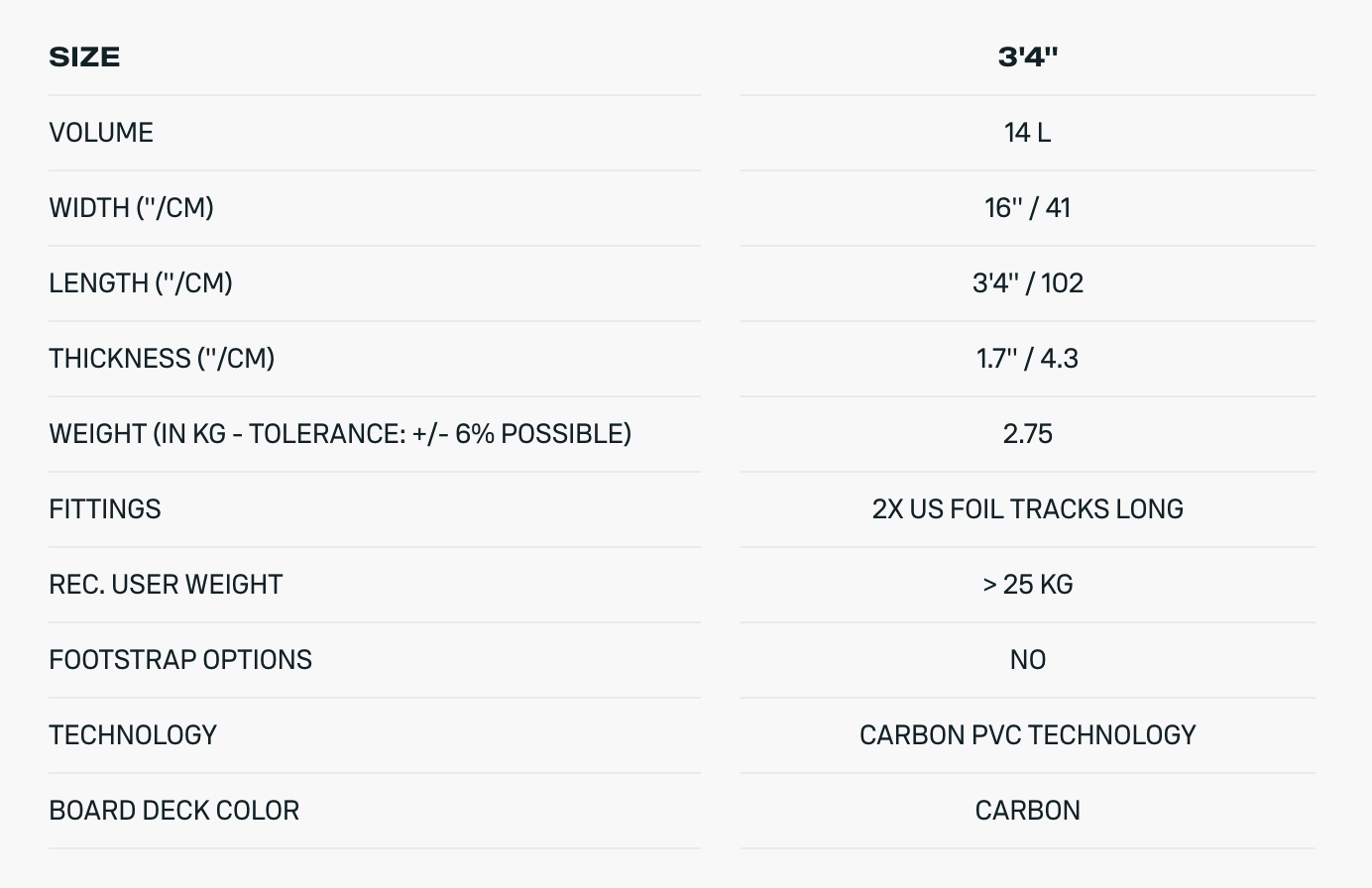The image size is (1372, 888).
Task: Click the 2X US FOIL TRACKS LONG value
Action: click(1027, 509)
